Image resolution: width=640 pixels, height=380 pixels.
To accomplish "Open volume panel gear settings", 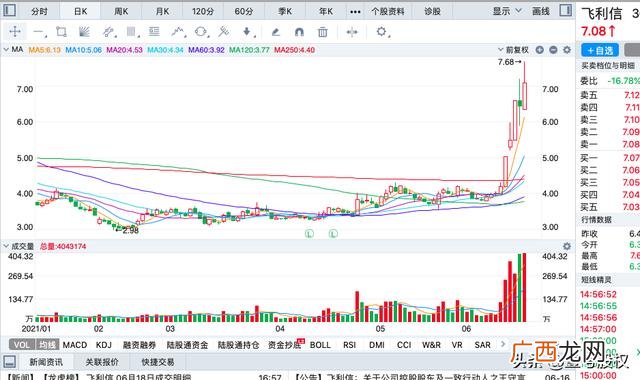I will click(567, 246).
